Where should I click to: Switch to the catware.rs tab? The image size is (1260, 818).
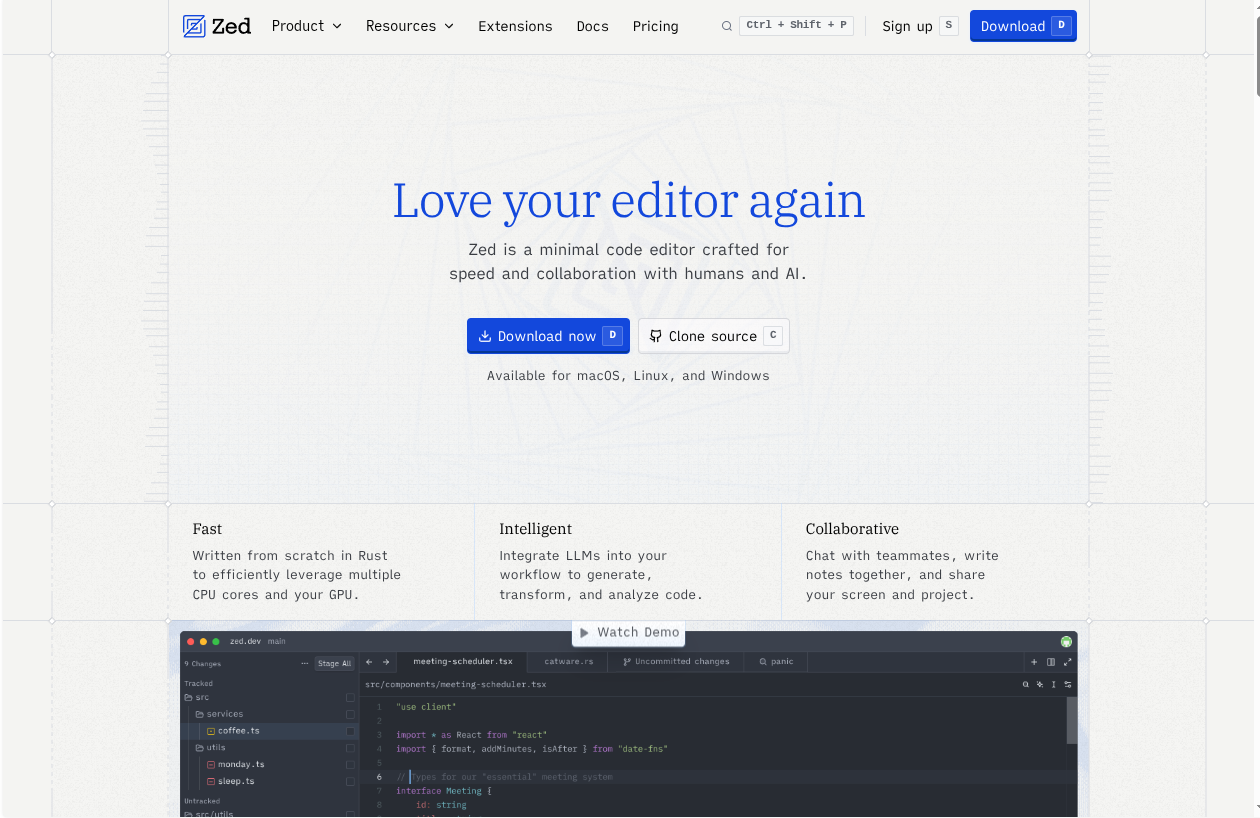(x=568, y=662)
